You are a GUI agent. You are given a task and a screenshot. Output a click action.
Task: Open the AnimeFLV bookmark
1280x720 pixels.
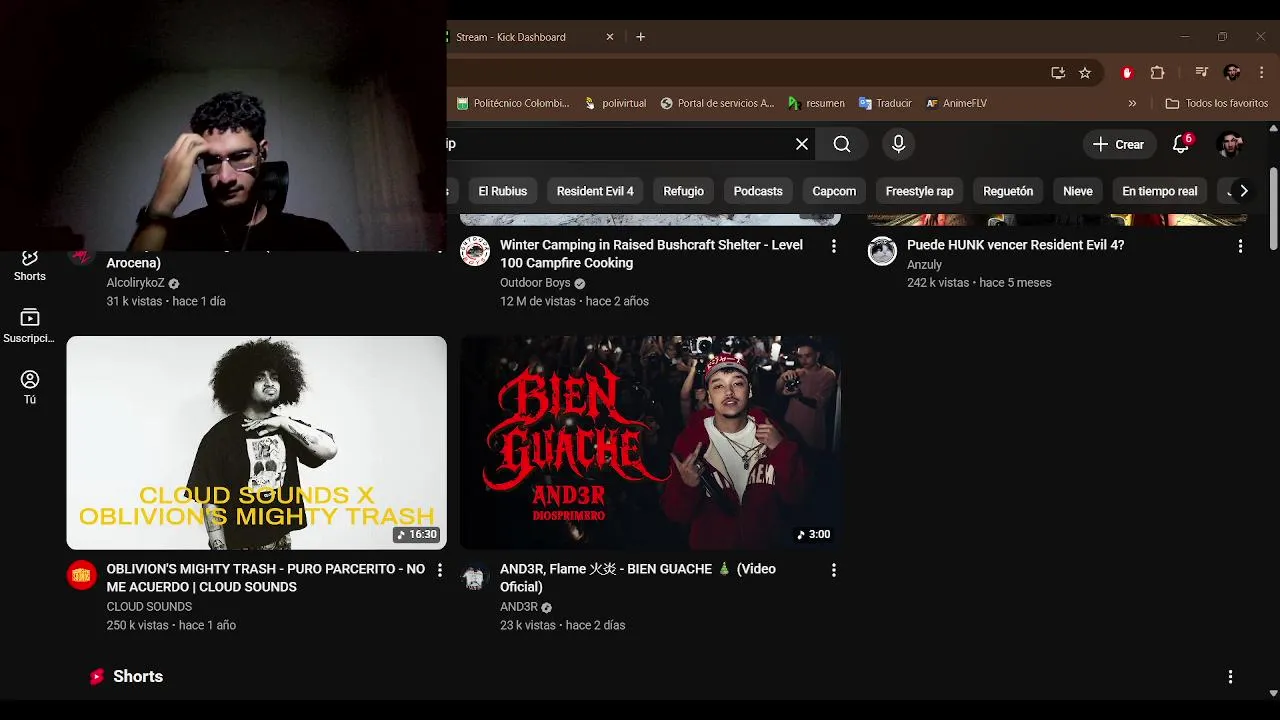coord(957,103)
